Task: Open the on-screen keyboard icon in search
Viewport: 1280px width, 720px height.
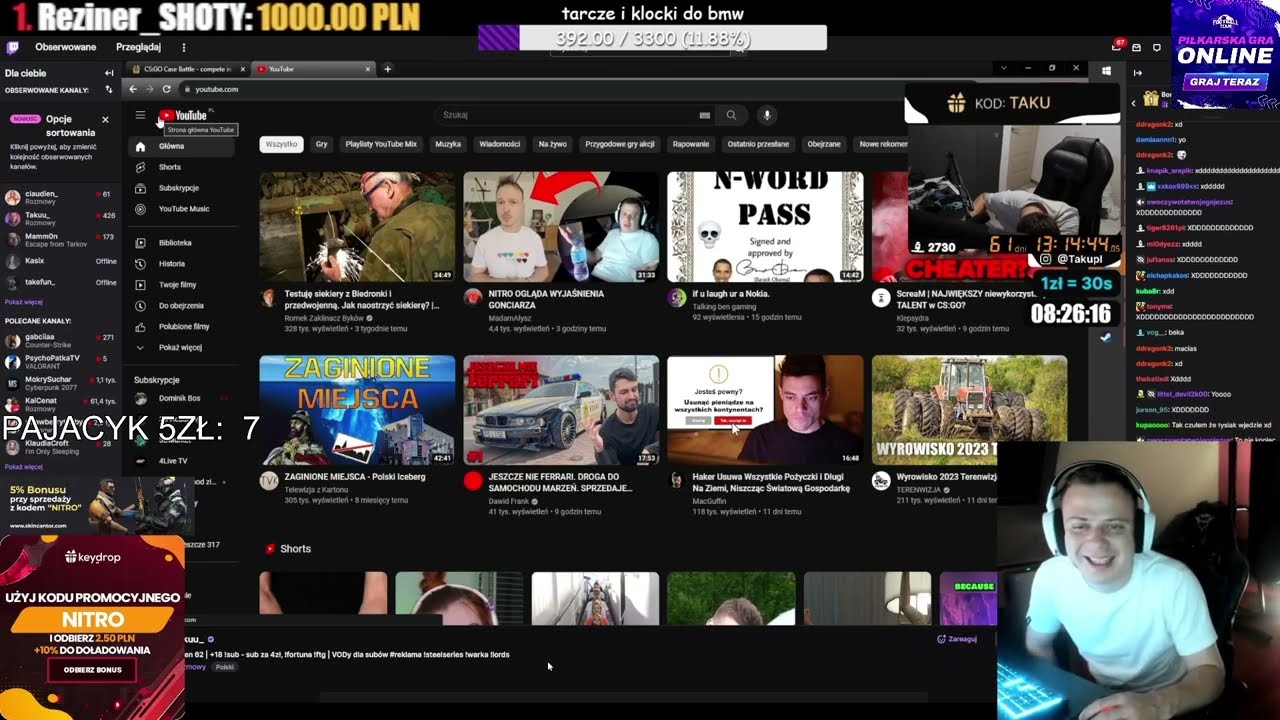Action: click(x=704, y=115)
